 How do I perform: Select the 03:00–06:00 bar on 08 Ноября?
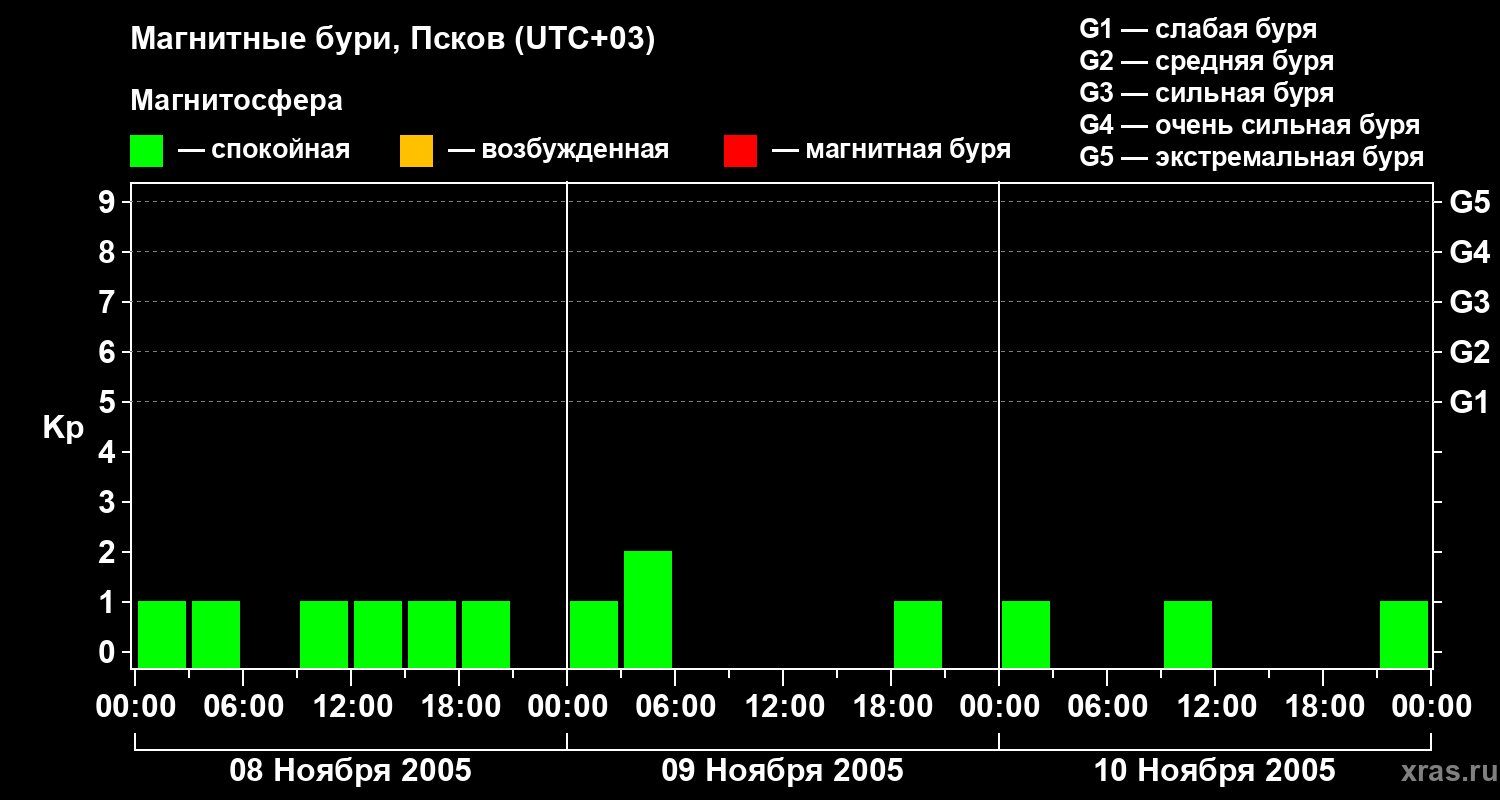click(x=216, y=634)
